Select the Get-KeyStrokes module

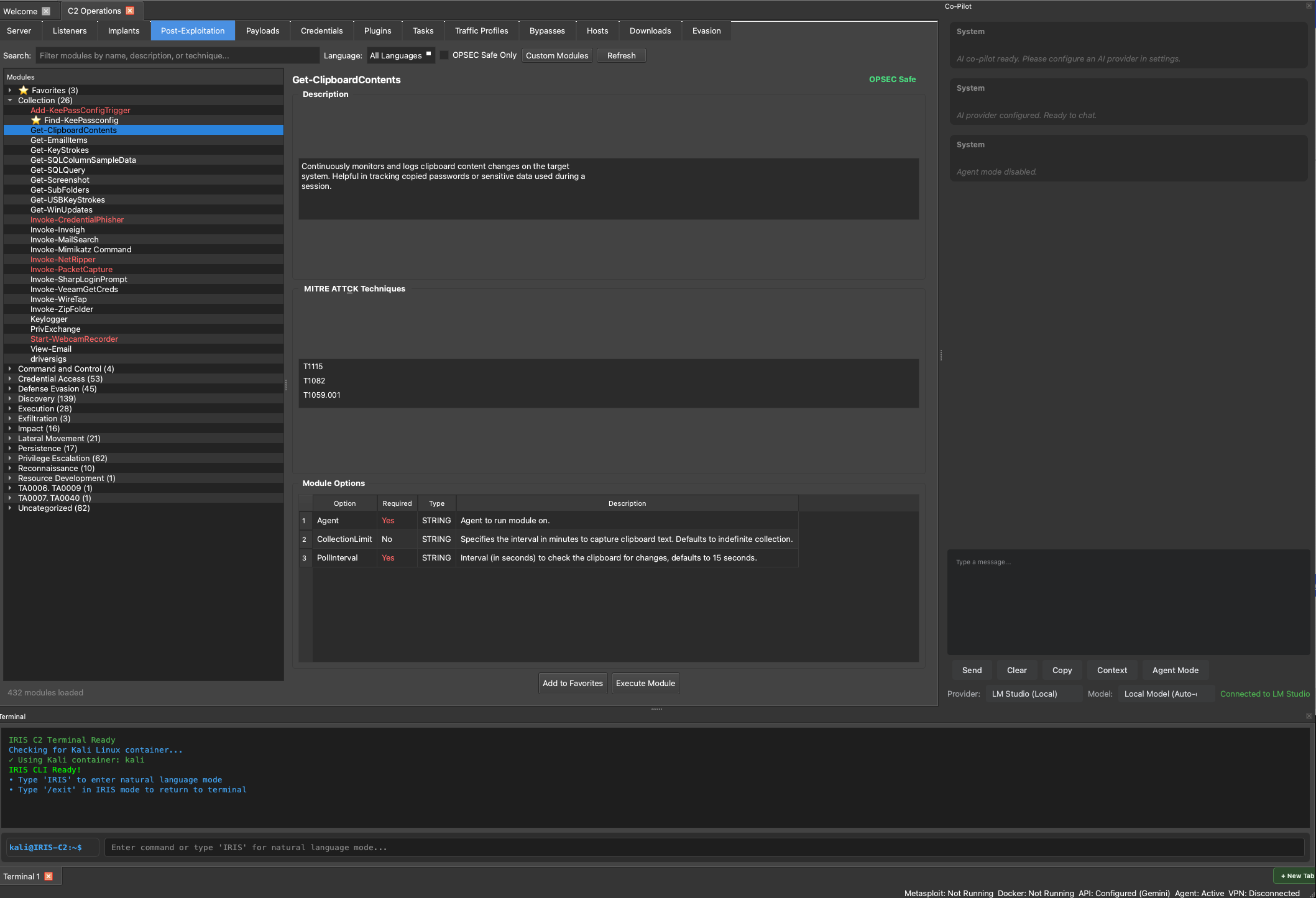tap(60, 150)
